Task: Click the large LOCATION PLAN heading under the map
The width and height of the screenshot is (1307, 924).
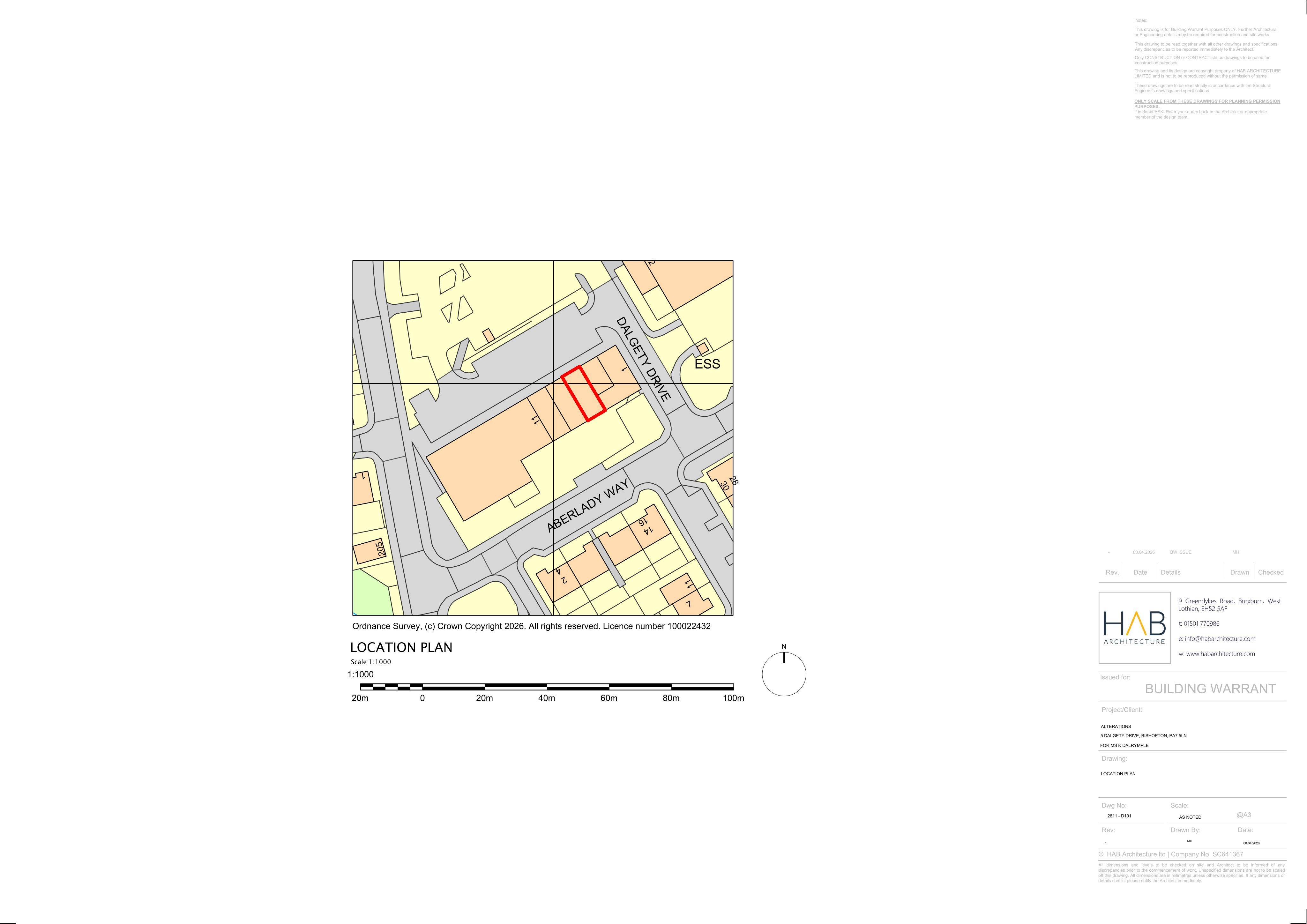Action: [x=401, y=647]
